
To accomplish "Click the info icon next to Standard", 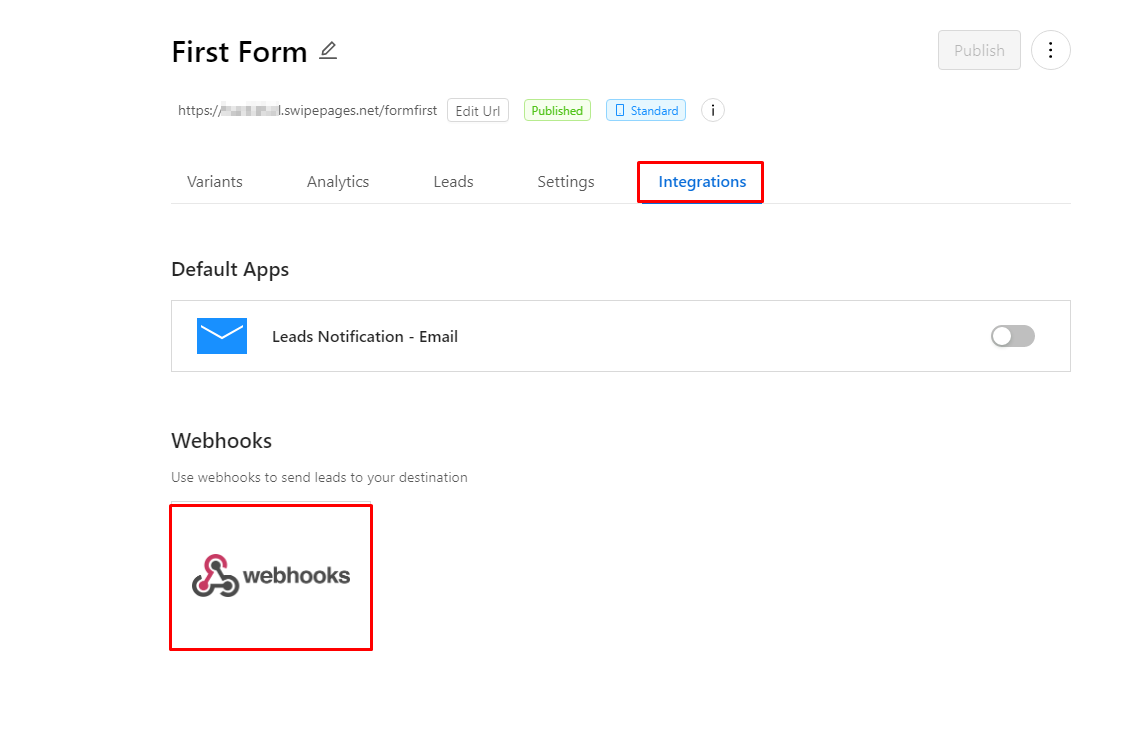I will click(x=713, y=110).
